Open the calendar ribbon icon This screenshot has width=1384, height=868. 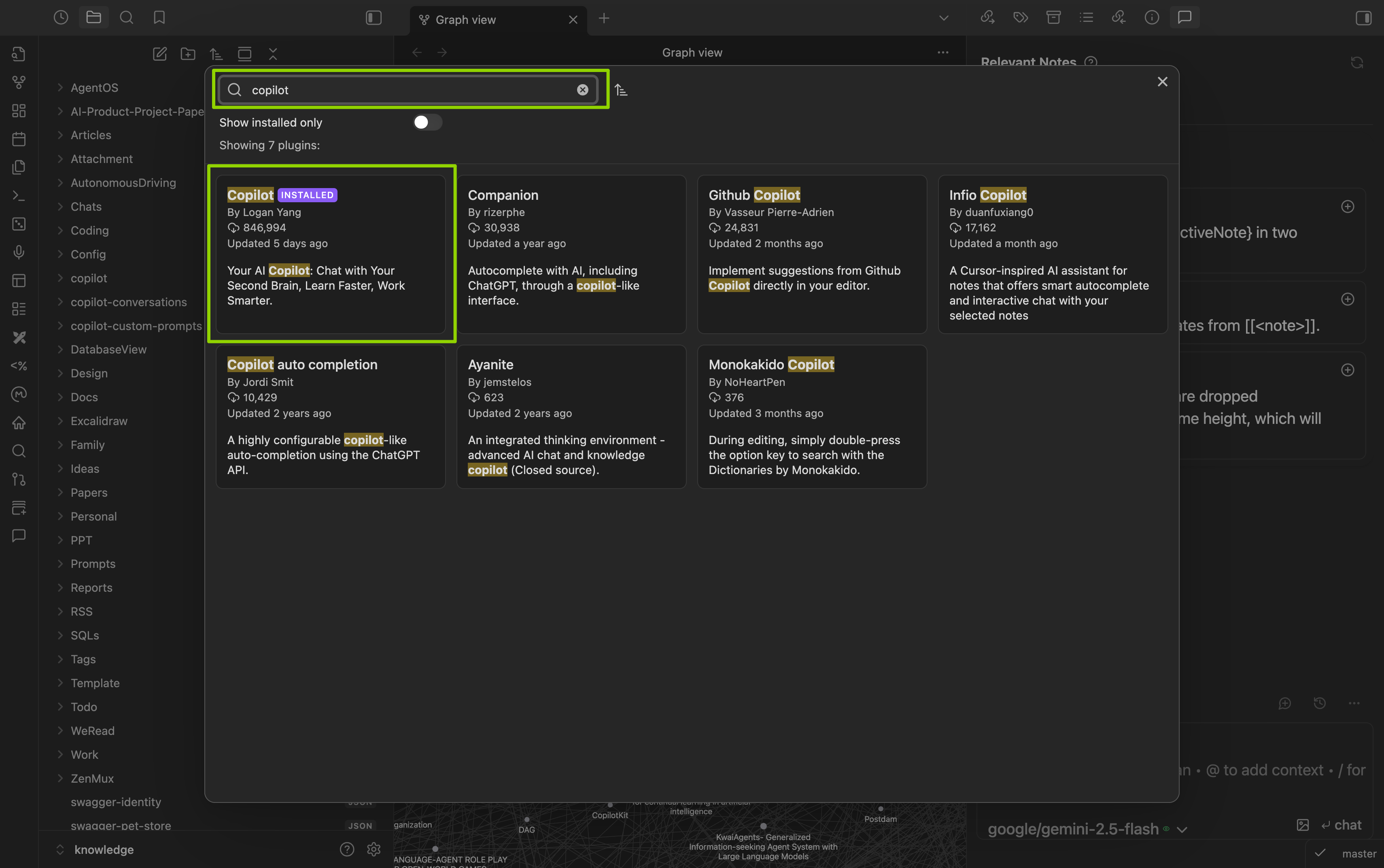[19, 139]
